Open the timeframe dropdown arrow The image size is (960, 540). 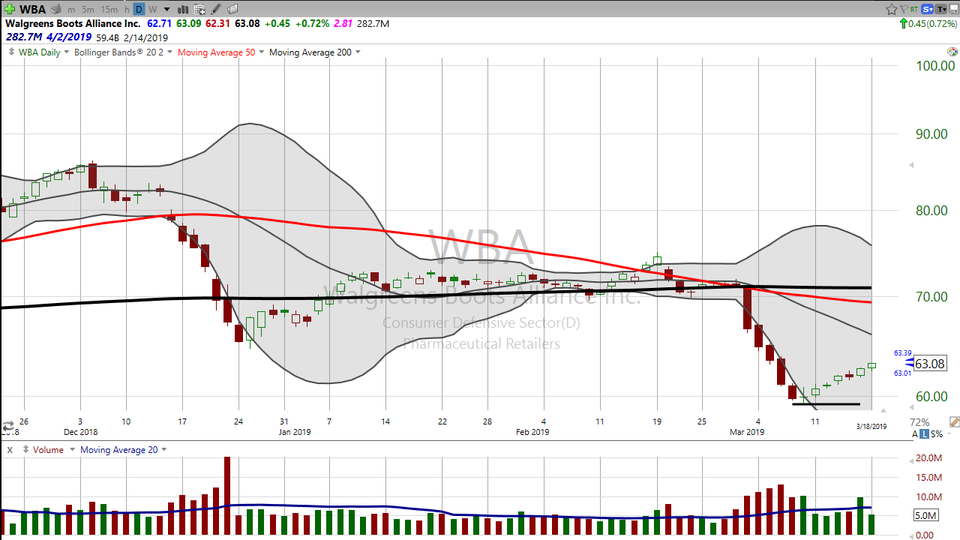[167, 10]
